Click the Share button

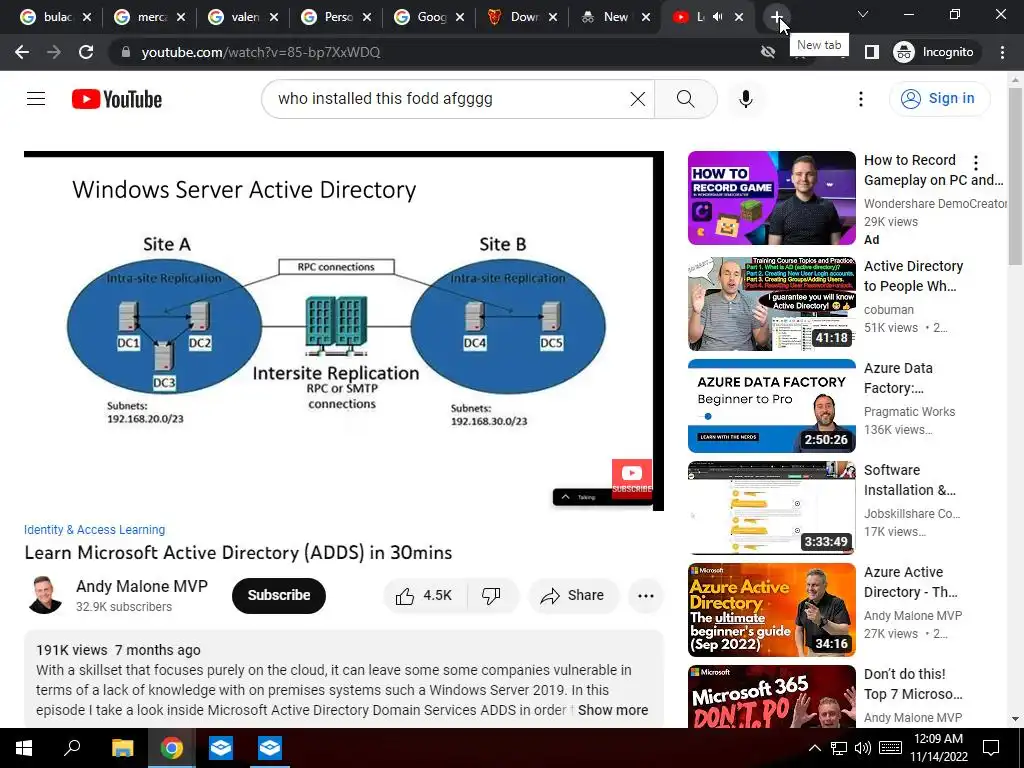tap(573, 596)
